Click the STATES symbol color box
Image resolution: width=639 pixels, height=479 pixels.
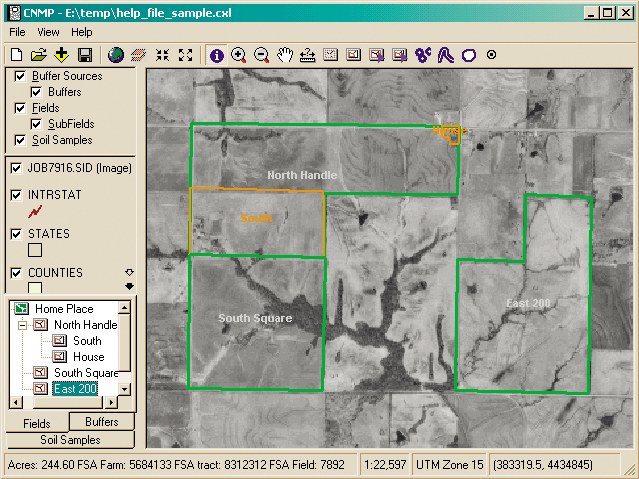35,250
